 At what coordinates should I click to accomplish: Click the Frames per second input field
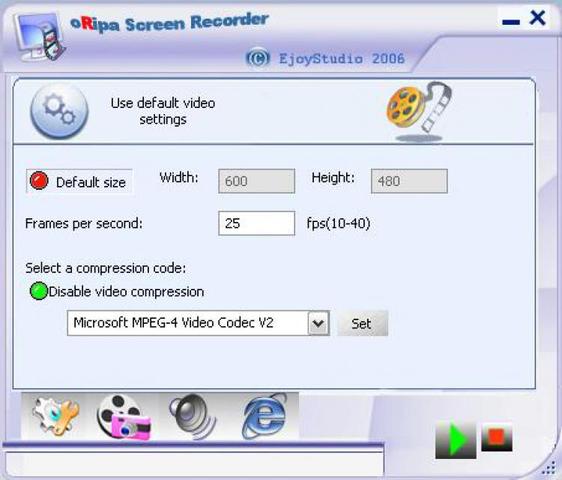pos(257,223)
